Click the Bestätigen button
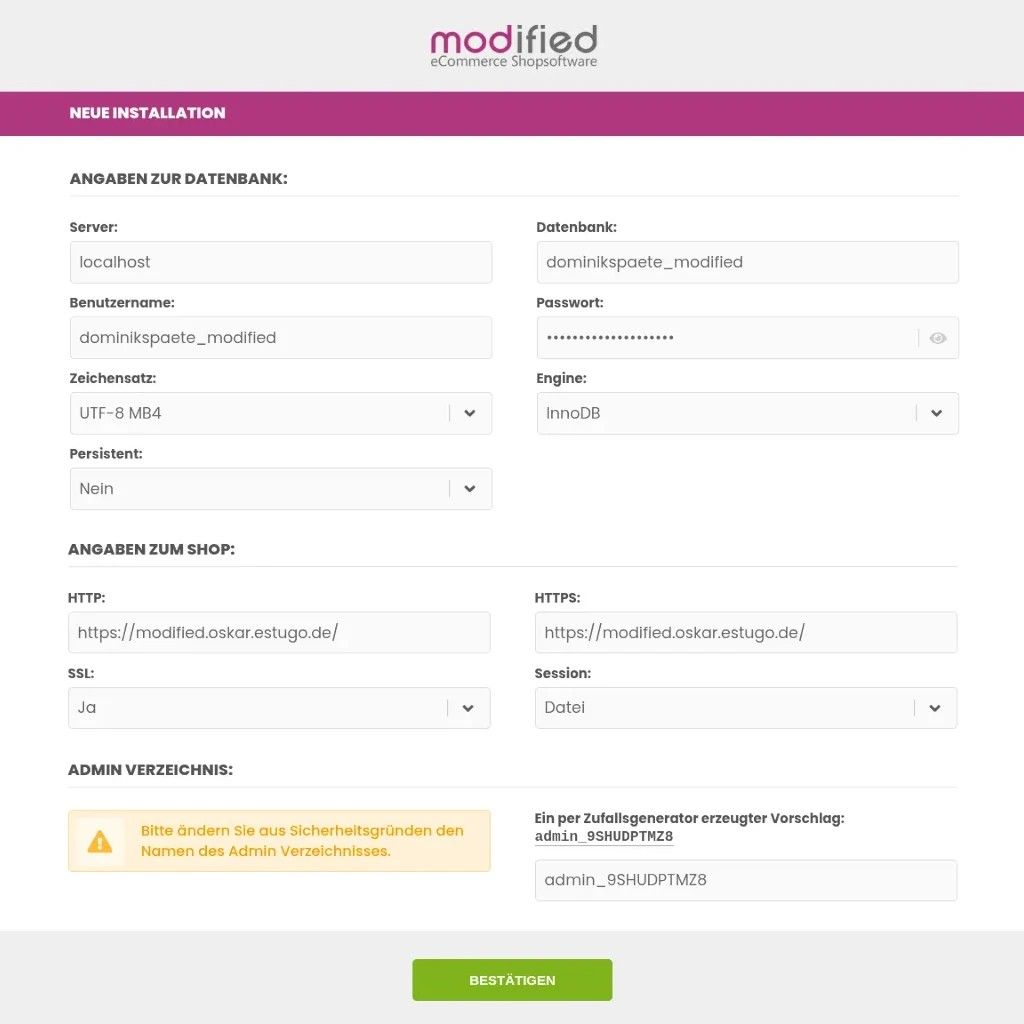Viewport: 1024px width, 1024px height. [512, 980]
